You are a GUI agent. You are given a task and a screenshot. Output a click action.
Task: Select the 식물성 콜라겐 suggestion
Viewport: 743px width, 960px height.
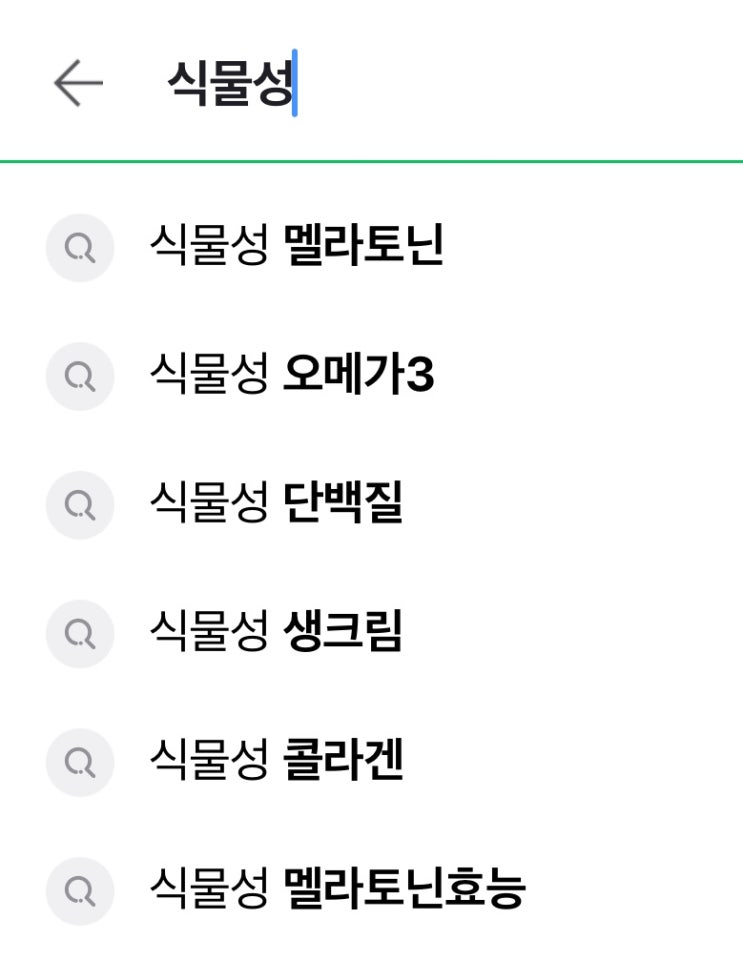[x=276, y=762]
